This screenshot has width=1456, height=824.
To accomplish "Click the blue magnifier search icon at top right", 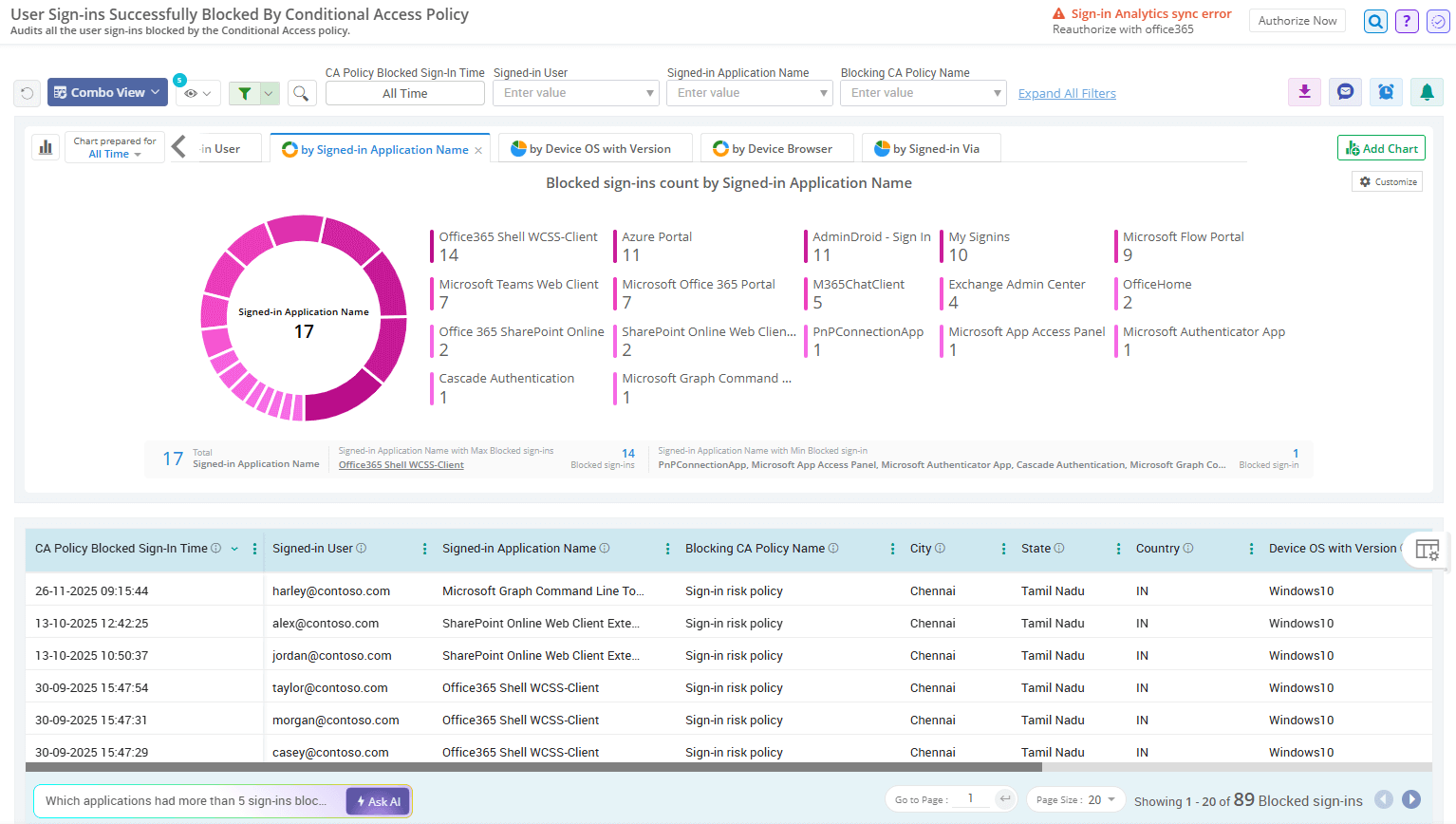I will (x=1375, y=21).
